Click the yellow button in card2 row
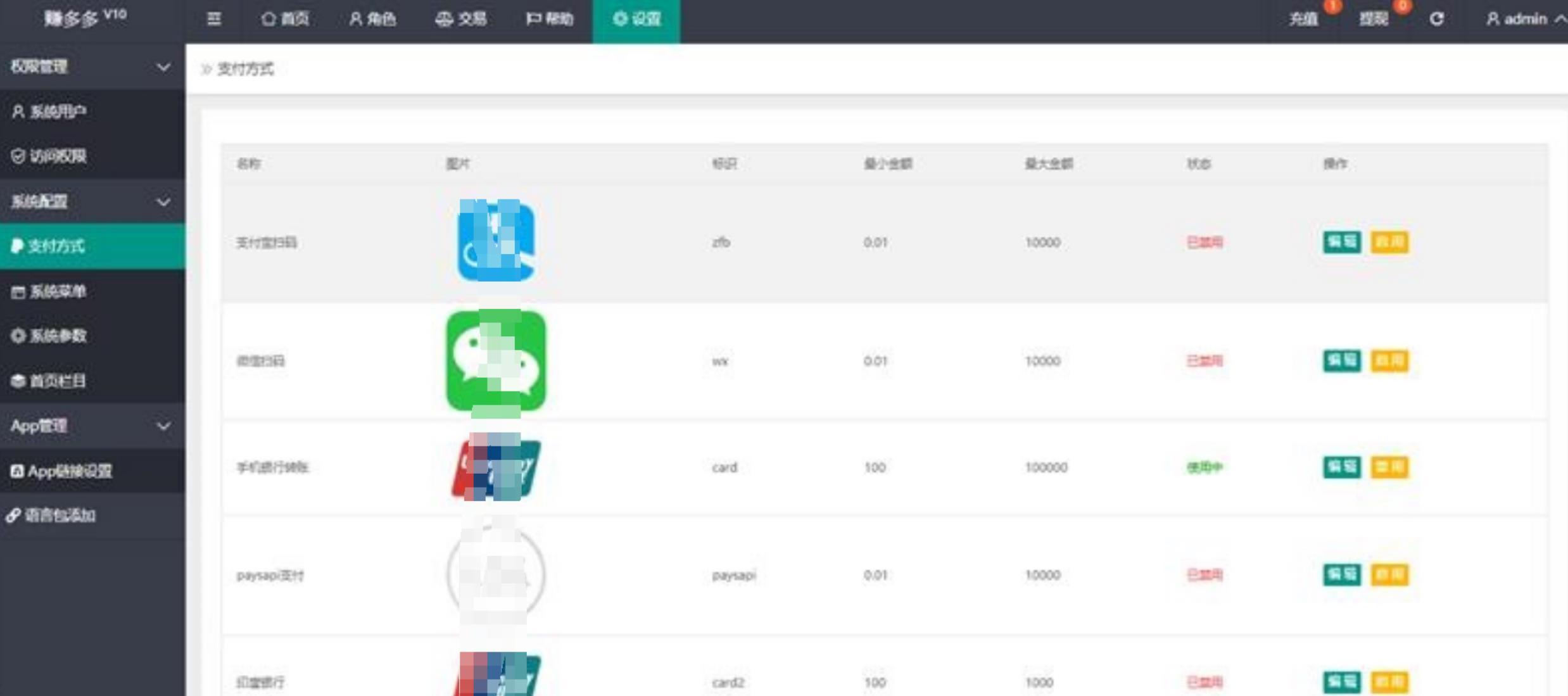The width and height of the screenshot is (1568, 696). pyautogui.click(x=1389, y=682)
